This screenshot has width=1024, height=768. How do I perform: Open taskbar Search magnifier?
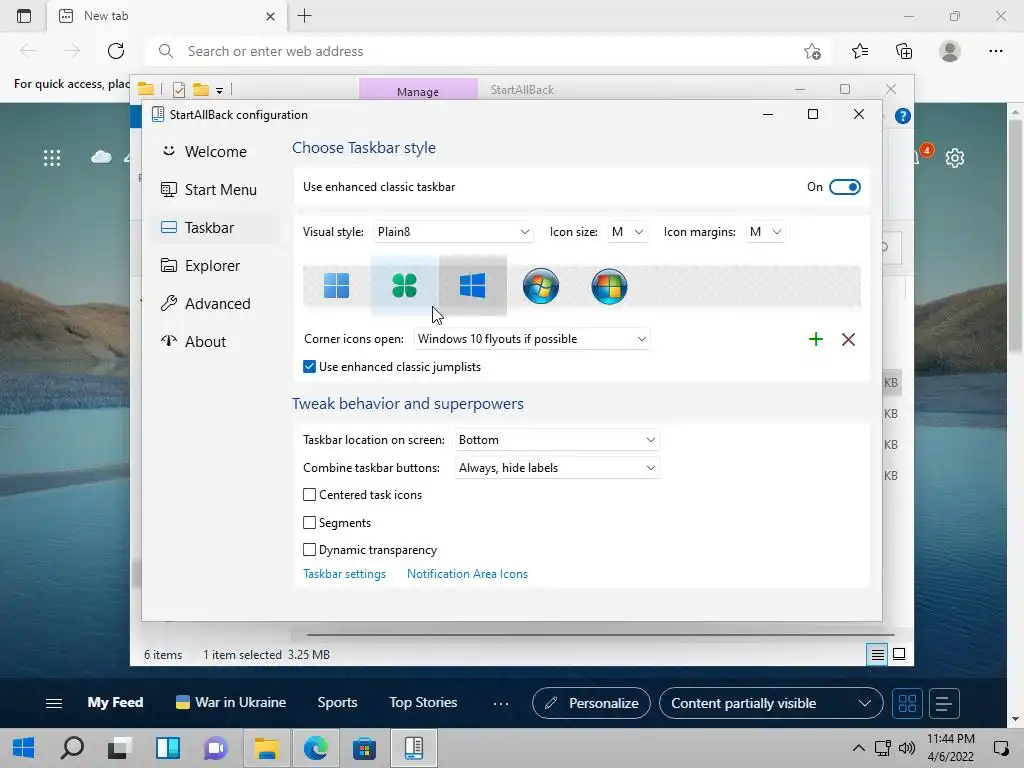pyautogui.click(x=72, y=748)
